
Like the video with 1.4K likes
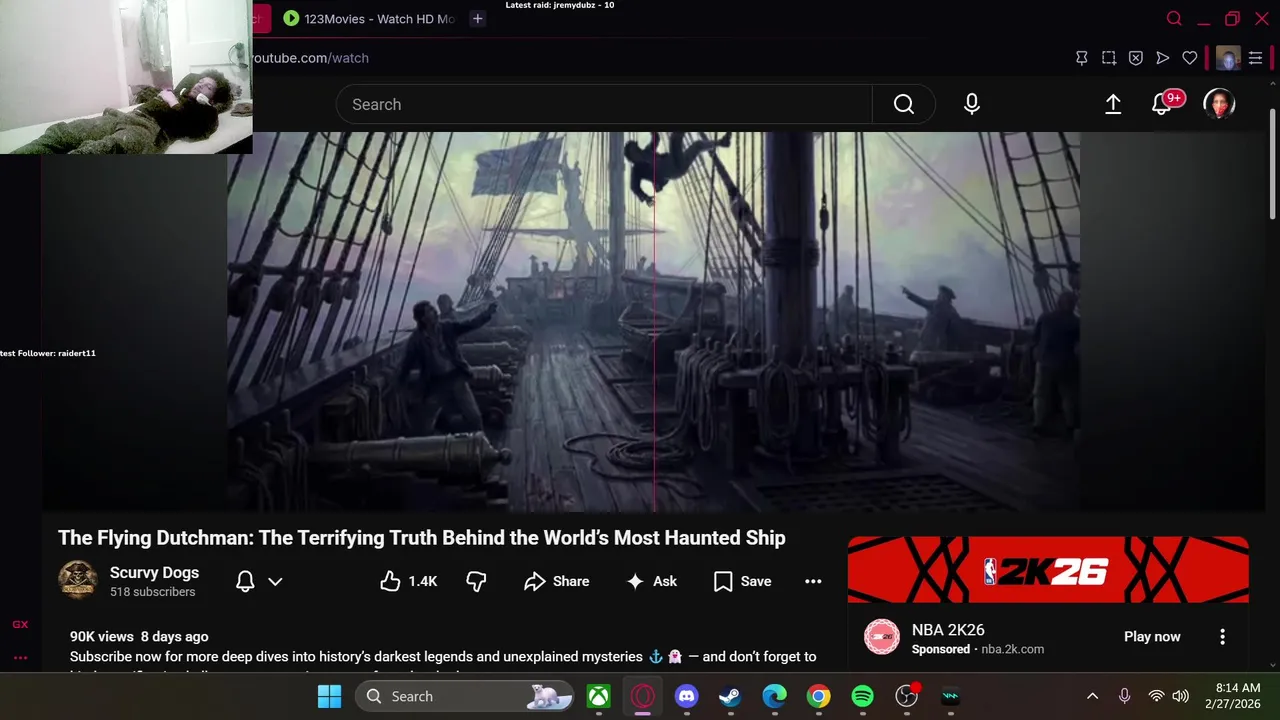point(409,581)
